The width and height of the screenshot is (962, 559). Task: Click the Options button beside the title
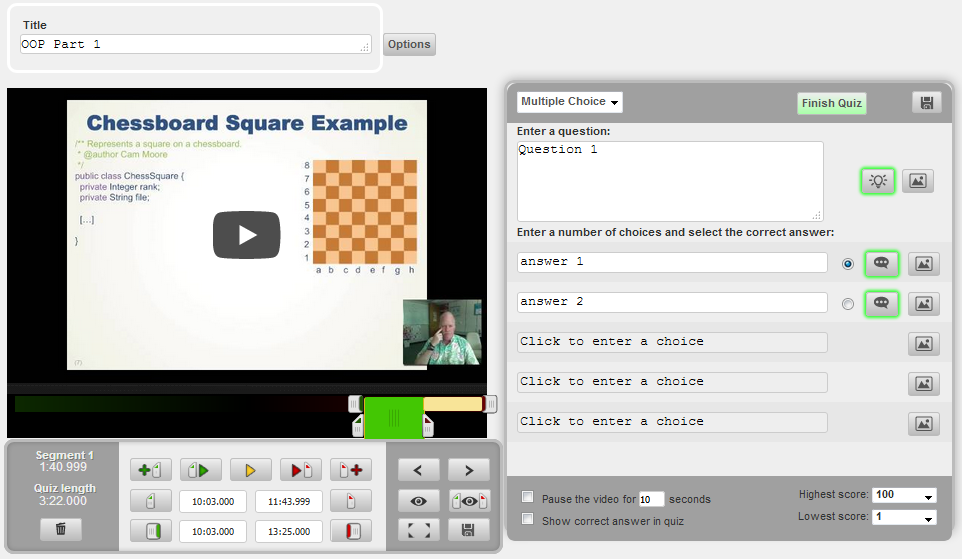pos(409,44)
